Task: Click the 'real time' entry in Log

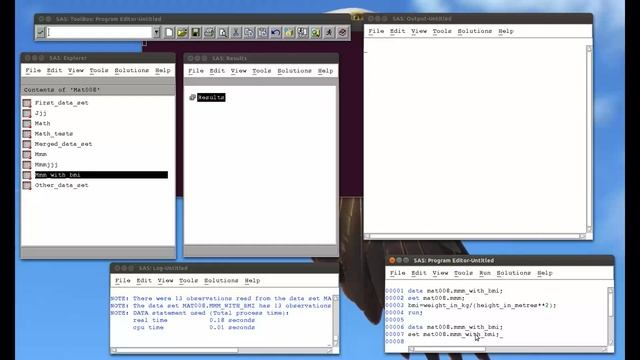Action: (x=150, y=320)
